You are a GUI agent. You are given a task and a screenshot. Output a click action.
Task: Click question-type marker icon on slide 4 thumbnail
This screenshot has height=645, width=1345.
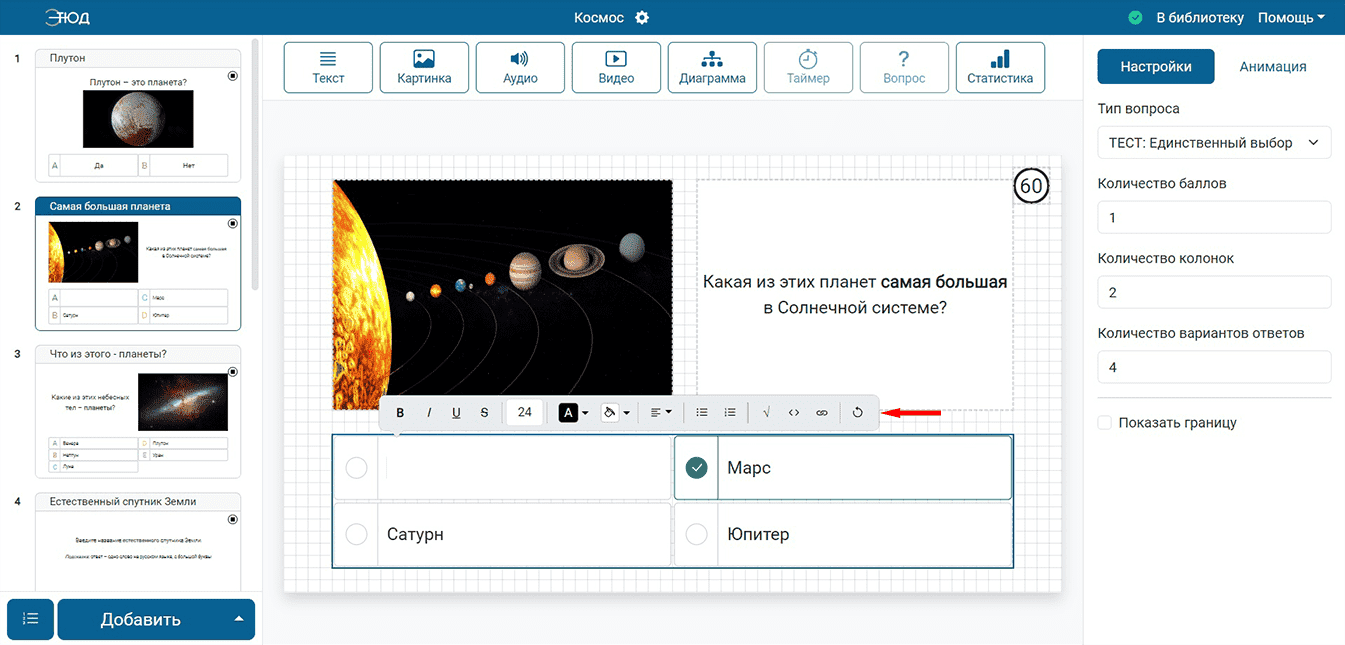point(233,519)
